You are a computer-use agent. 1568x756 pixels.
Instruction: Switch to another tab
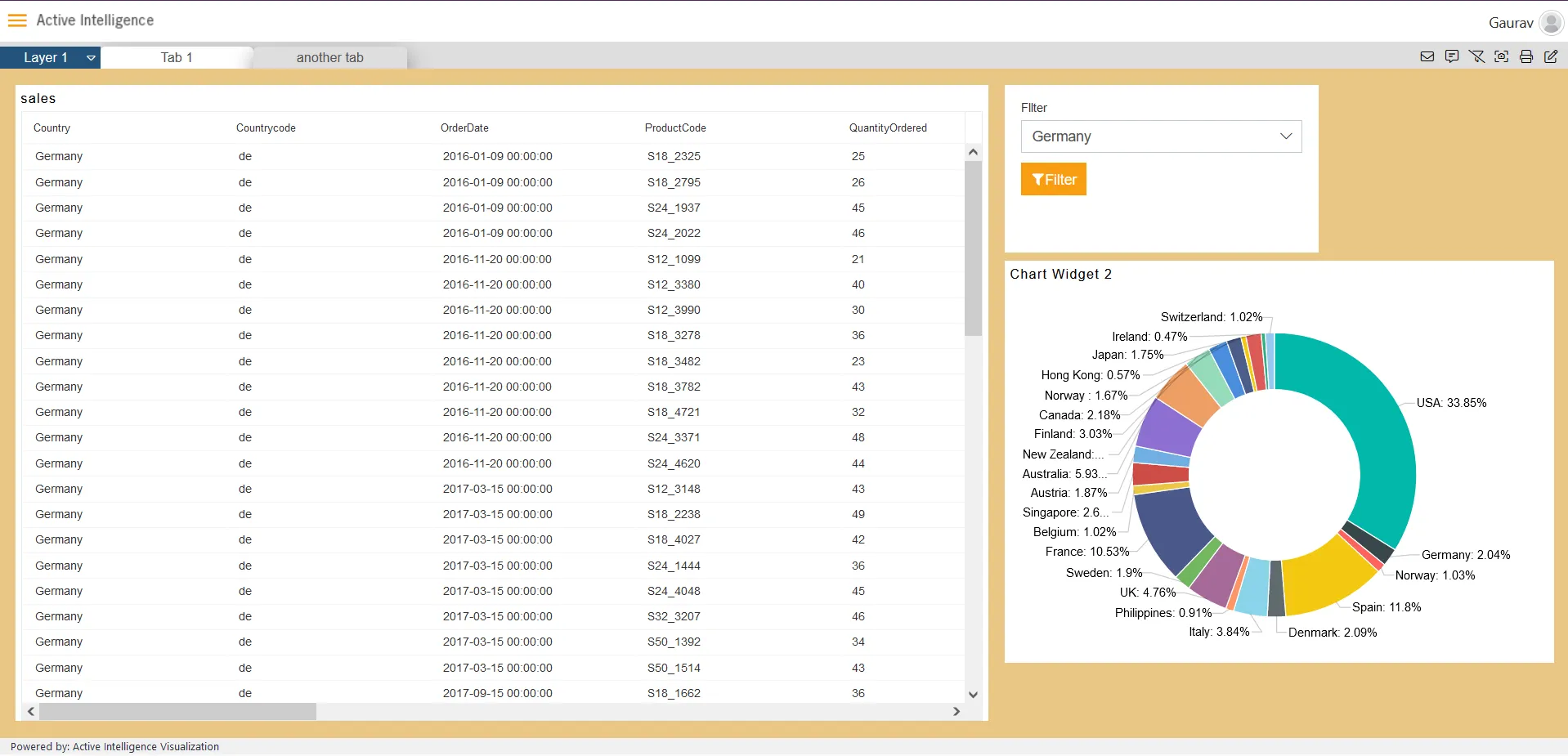(329, 57)
